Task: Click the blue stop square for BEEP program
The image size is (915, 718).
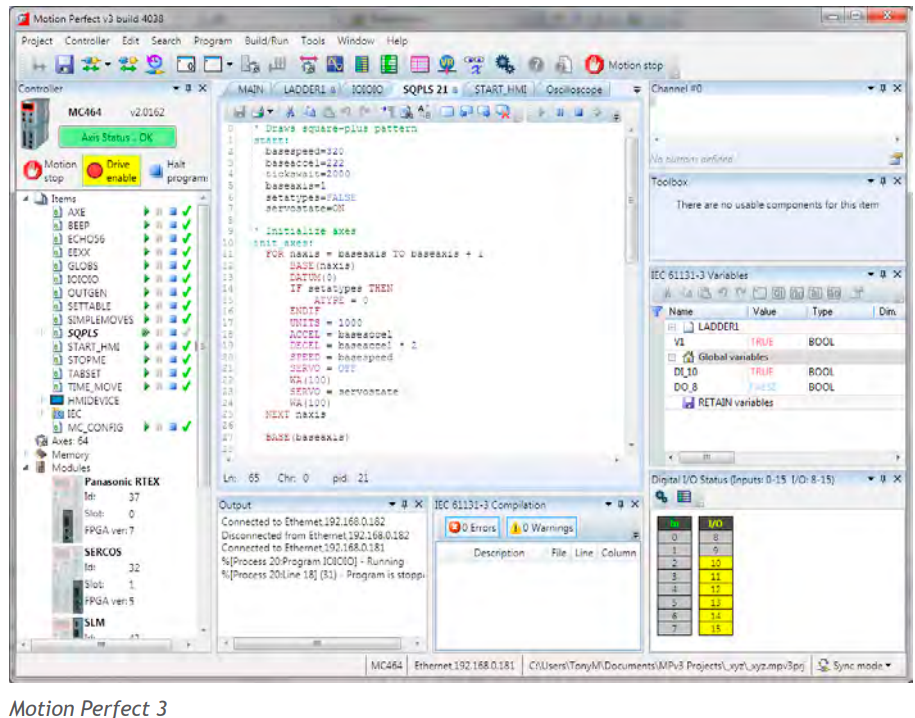Action: coord(173,225)
